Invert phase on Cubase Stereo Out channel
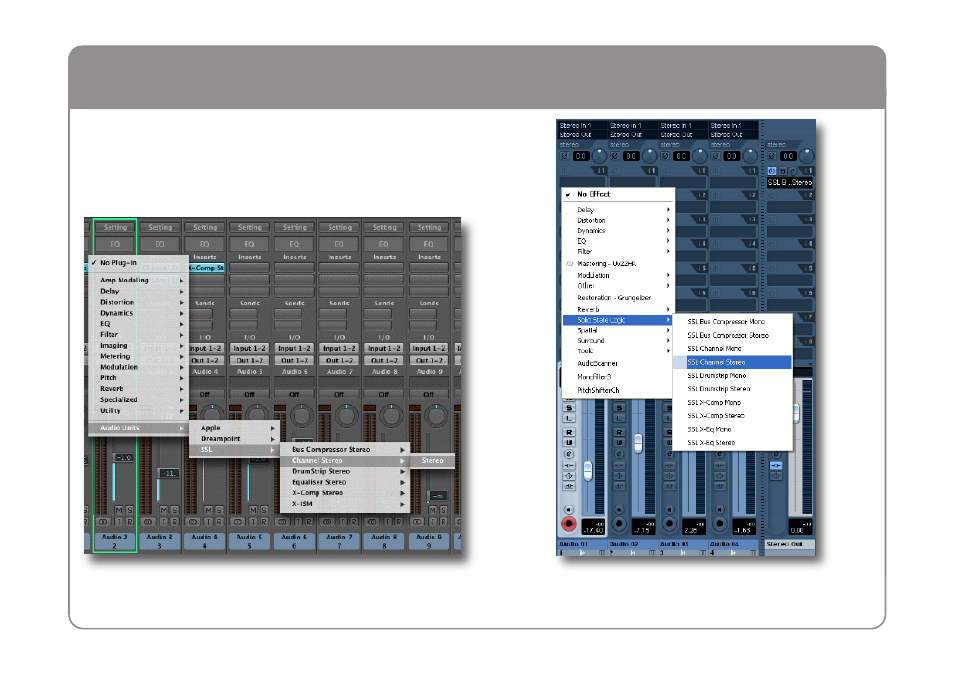The height and width of the screenshot is (675, 954). (x=771, y=156)
